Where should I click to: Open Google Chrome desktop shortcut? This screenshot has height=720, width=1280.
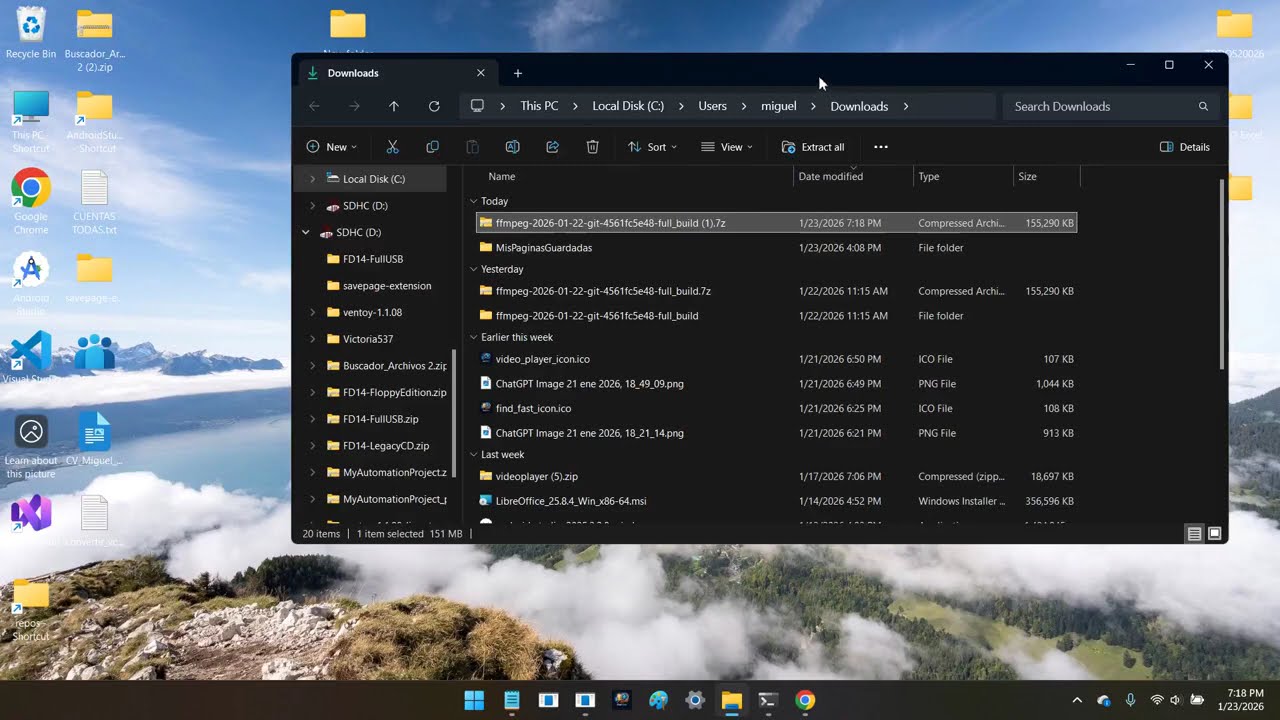click(31, 202)
